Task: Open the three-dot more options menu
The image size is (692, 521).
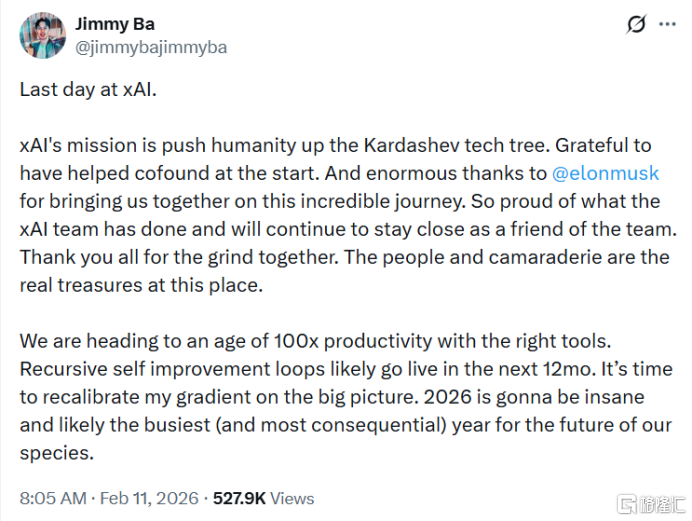Action: pyautogui.click(x=666, y=25)
